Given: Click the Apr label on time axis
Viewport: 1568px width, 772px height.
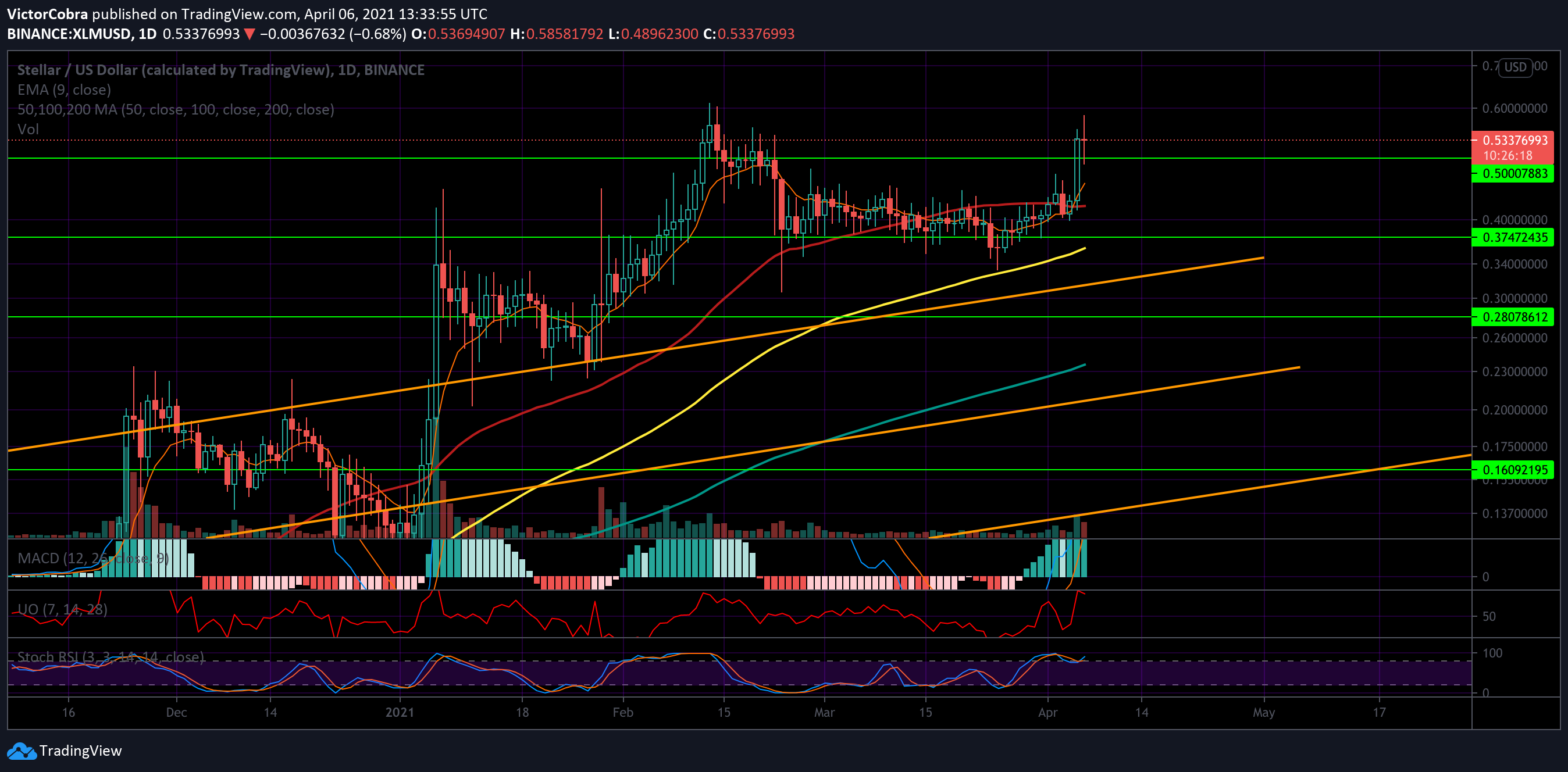Looking at the screenshot, I should [x=1047, y=712].
